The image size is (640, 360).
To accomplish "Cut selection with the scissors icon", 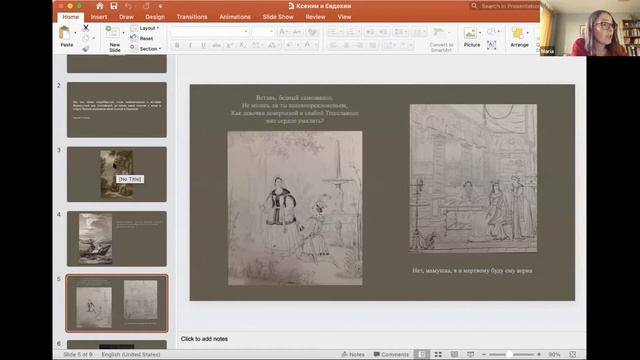I will pyautogui.click(x=86, y=28).
